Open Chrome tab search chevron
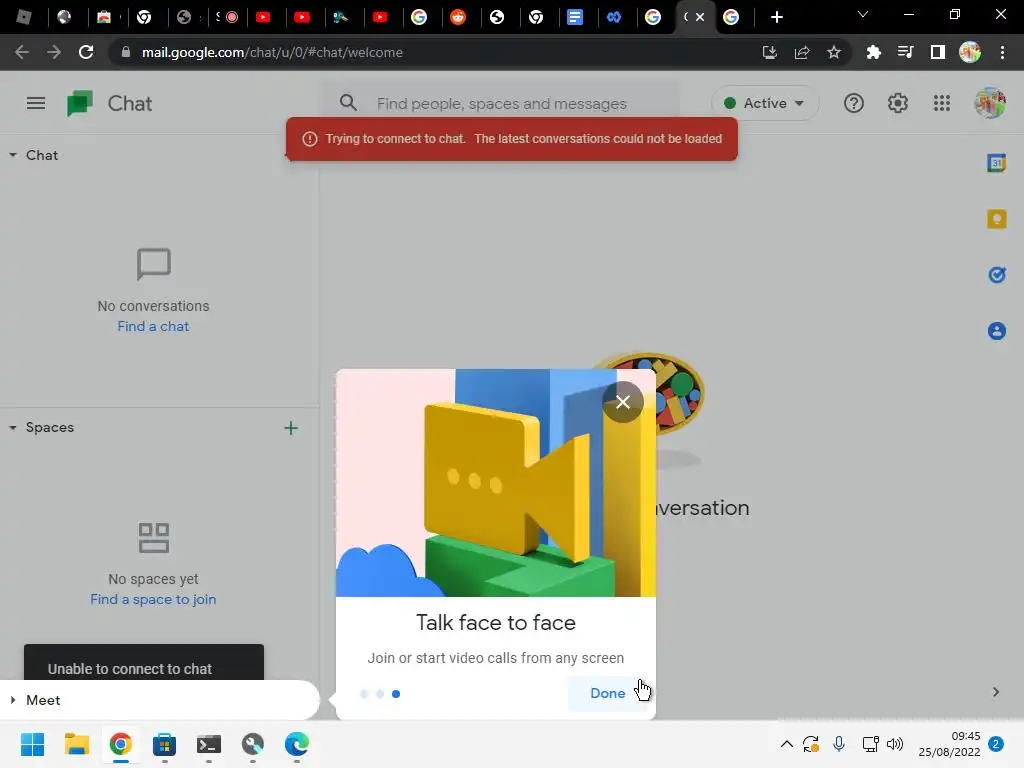The image size is (1024, 768). tap(863, 14)
